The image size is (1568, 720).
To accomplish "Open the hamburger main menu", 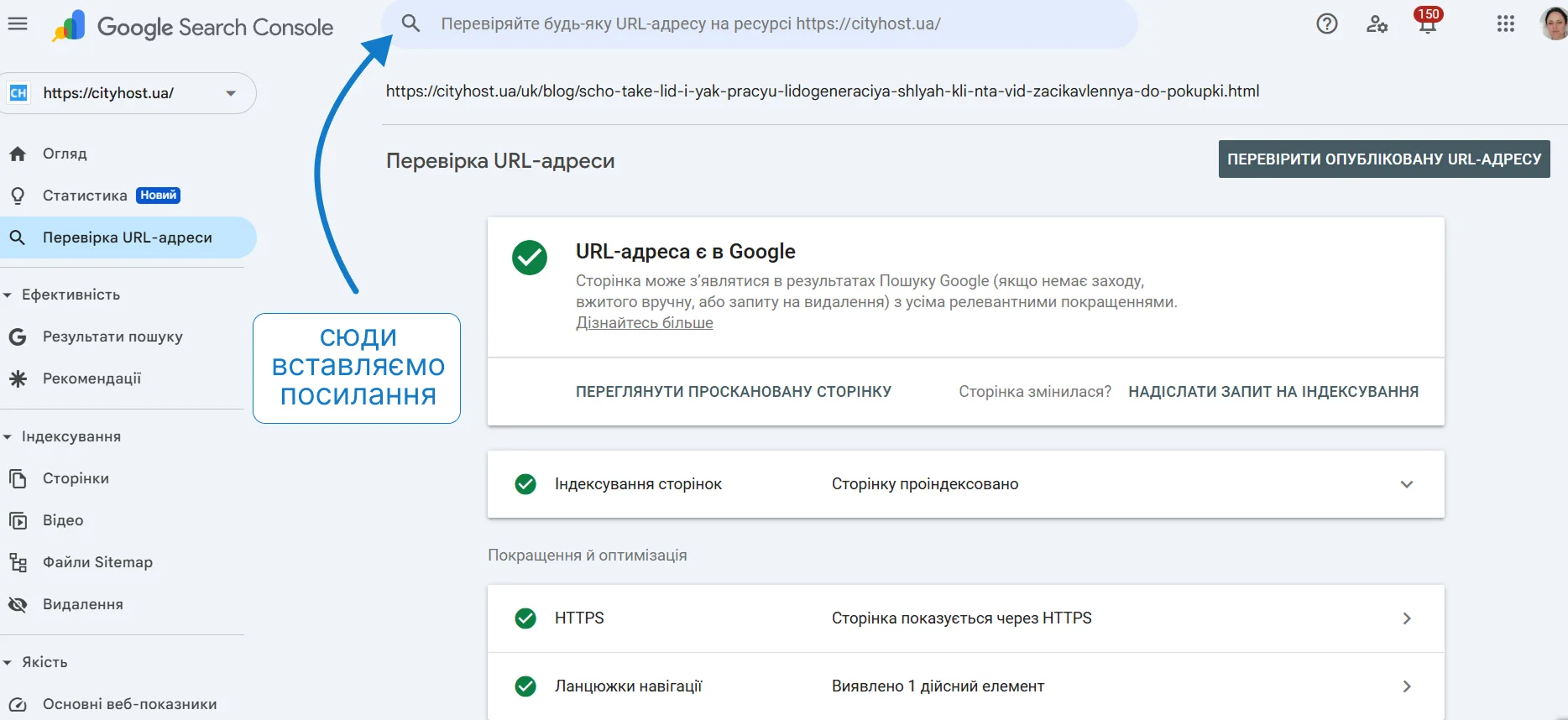I will 18,24.
